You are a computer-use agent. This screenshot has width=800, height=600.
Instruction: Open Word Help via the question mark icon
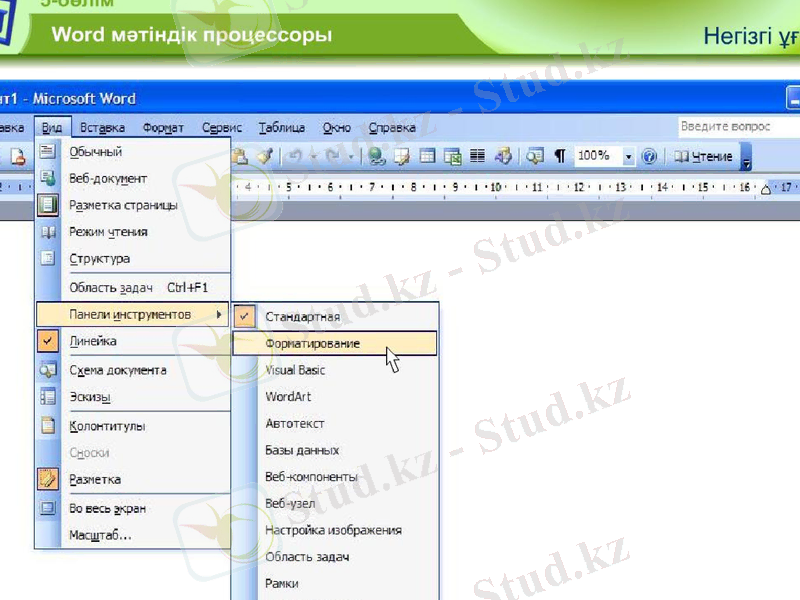648,157
